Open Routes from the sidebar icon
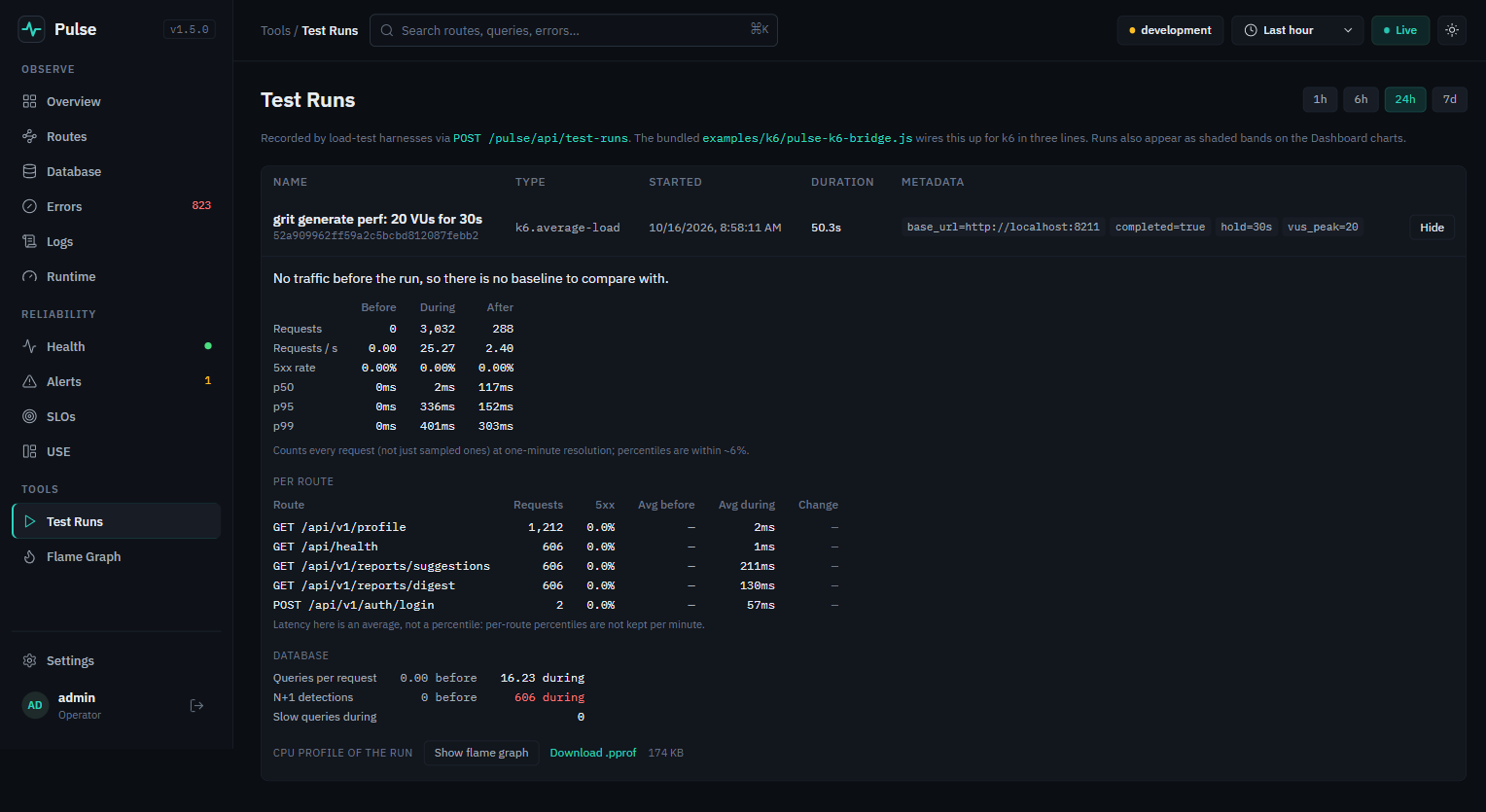 coord(29,136)
